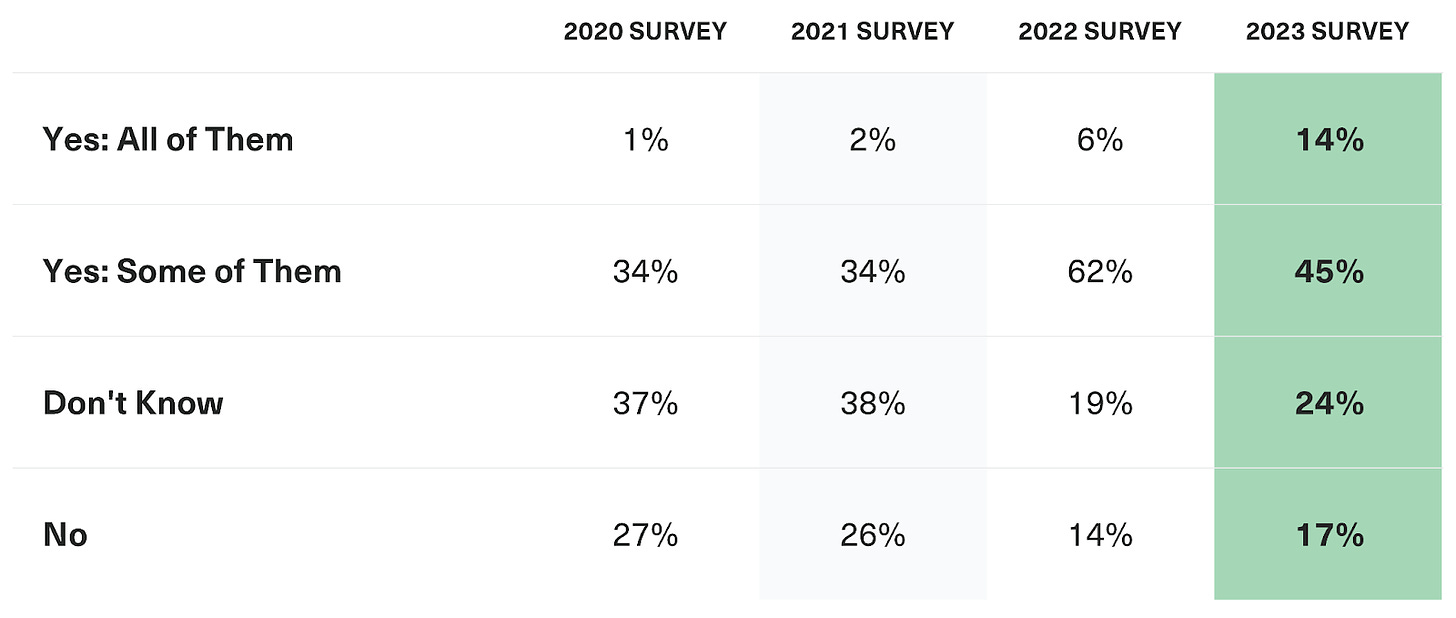
Task: Select the 27% cell in 2020 column
Action: click(645, 535)
